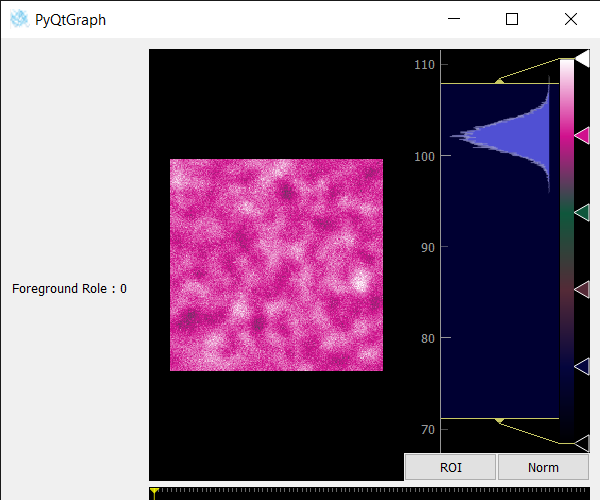This screenshot has height=500, width=600.
Task: Click the lower yellow histogram level line
Action: 500,419
